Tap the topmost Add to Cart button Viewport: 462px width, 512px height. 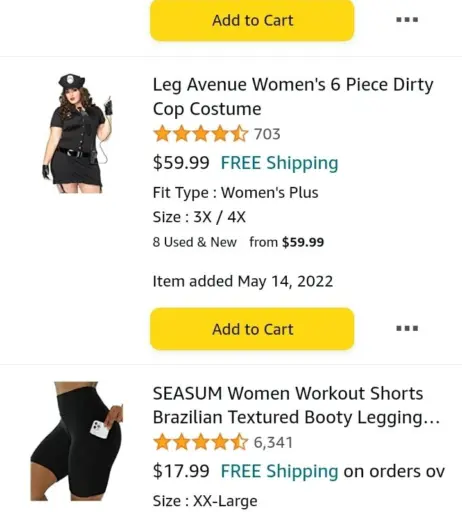point(252,20)
